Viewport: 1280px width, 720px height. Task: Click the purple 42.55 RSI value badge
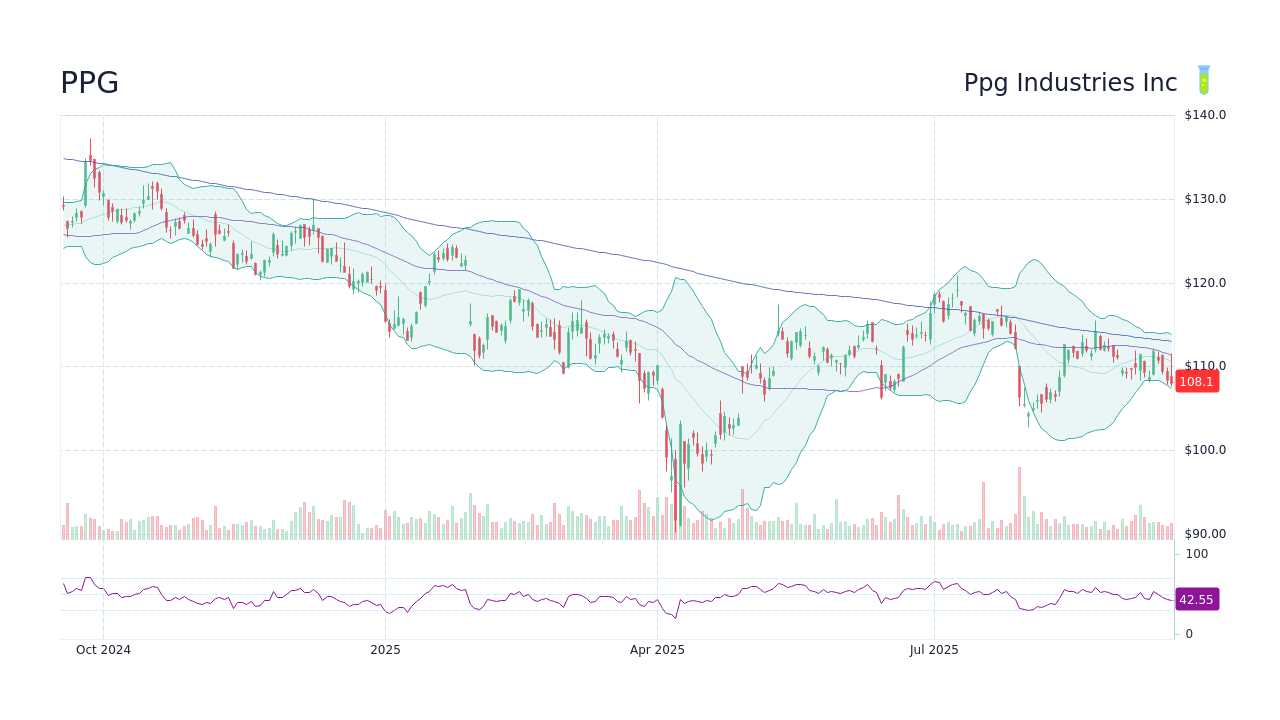click(x=1196, y=599)
